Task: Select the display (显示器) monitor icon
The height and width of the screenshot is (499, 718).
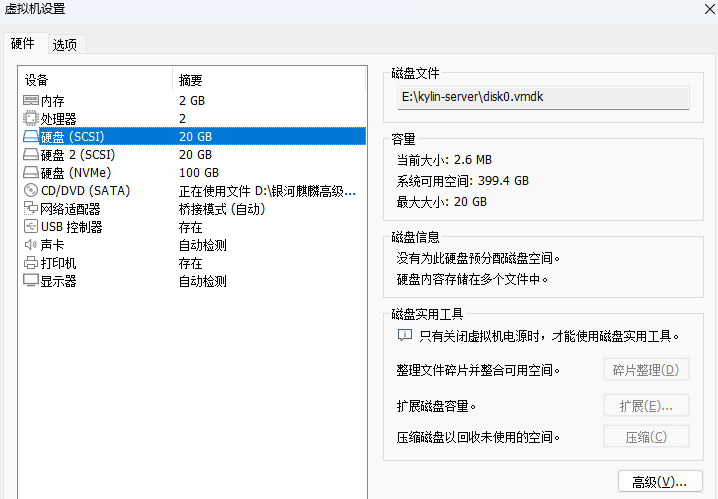Action: click(x=31, y=281)
